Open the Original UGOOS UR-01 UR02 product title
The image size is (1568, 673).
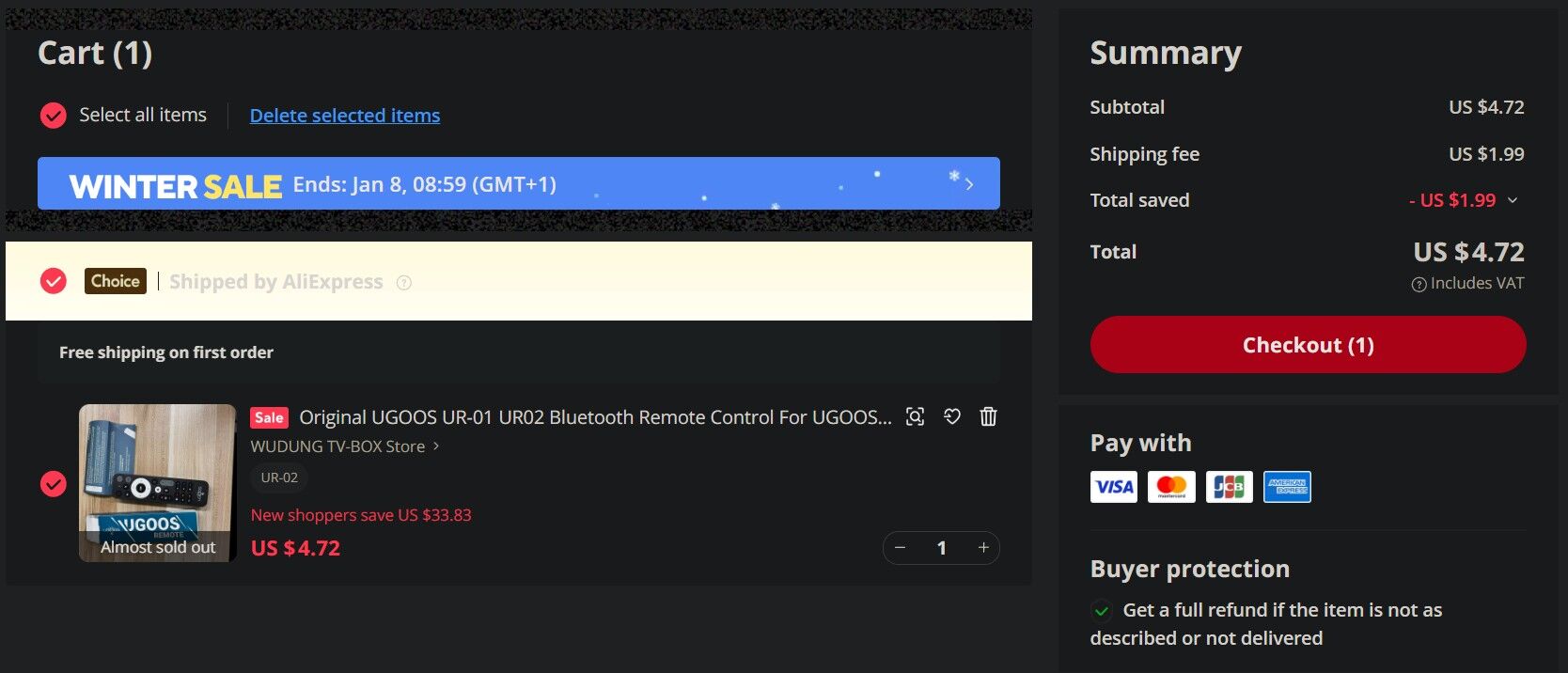pyautogui.click(x=595, y=417)
